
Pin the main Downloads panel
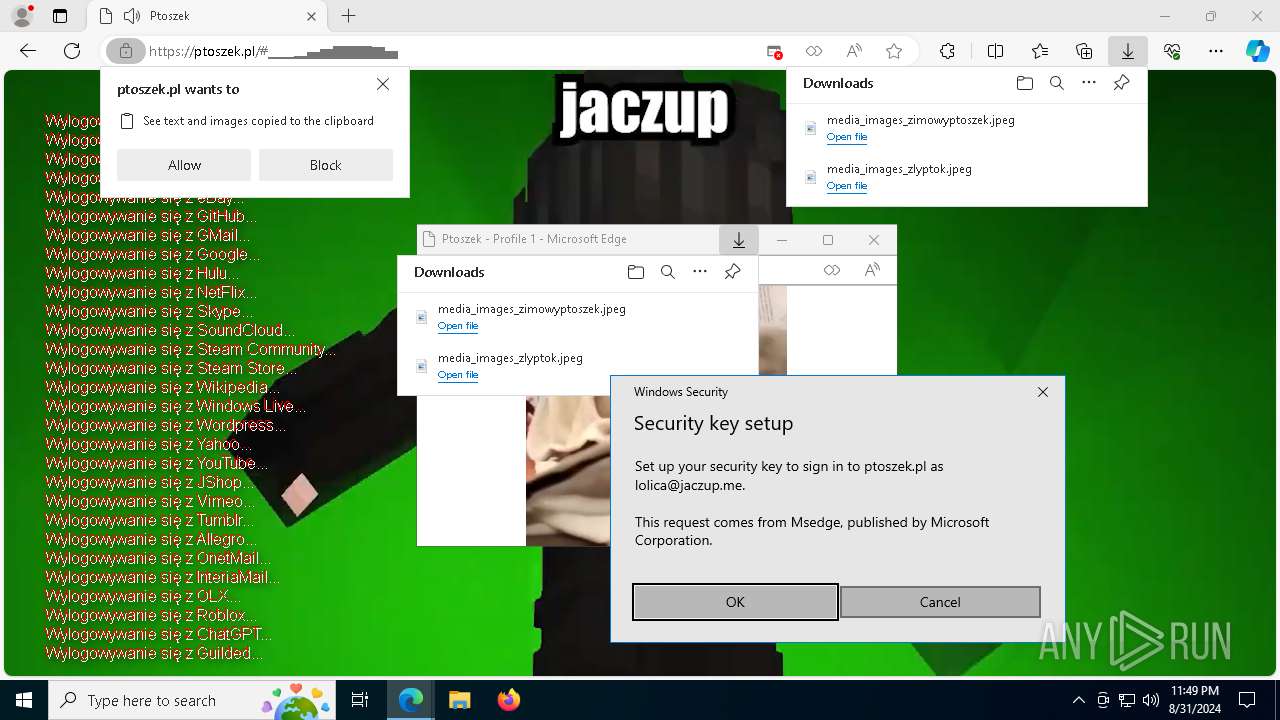pos(1121,83)
